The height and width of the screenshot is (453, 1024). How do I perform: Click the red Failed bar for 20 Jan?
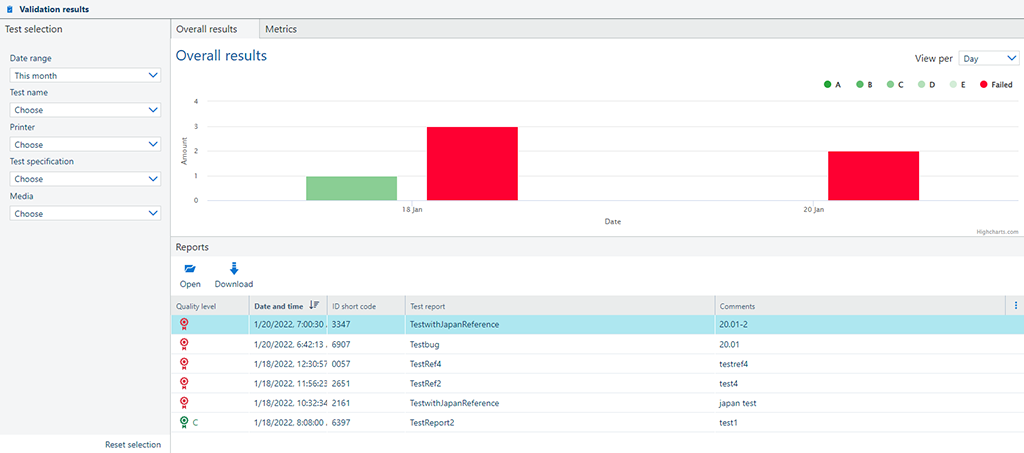click(x=873, y=175)
